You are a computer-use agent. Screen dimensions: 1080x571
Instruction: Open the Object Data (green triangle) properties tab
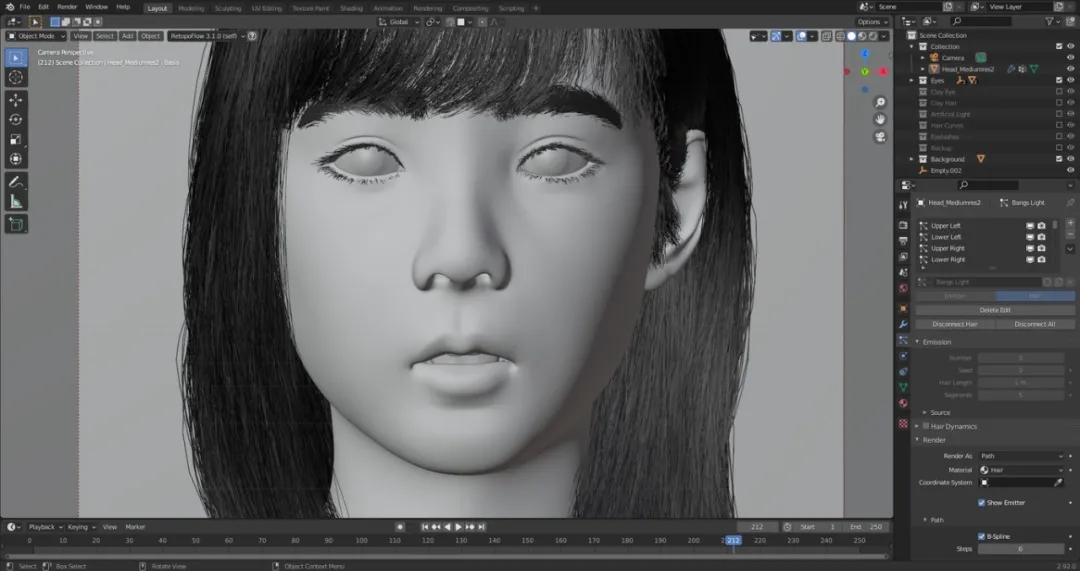[x=903, y=388]
